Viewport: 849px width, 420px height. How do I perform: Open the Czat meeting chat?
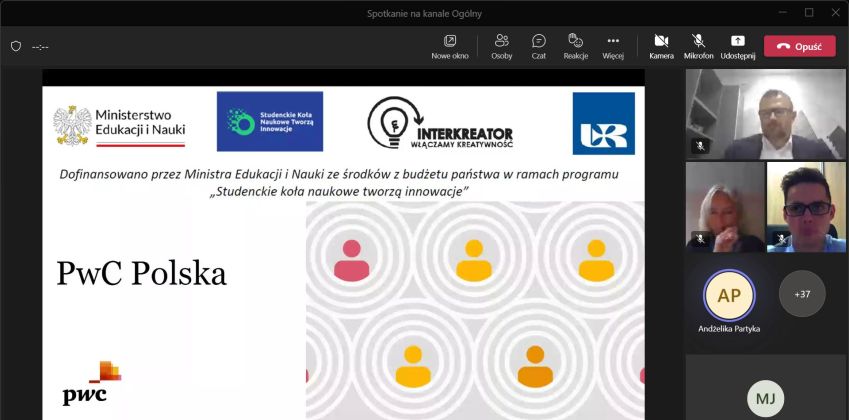click(x=538, y=46)
